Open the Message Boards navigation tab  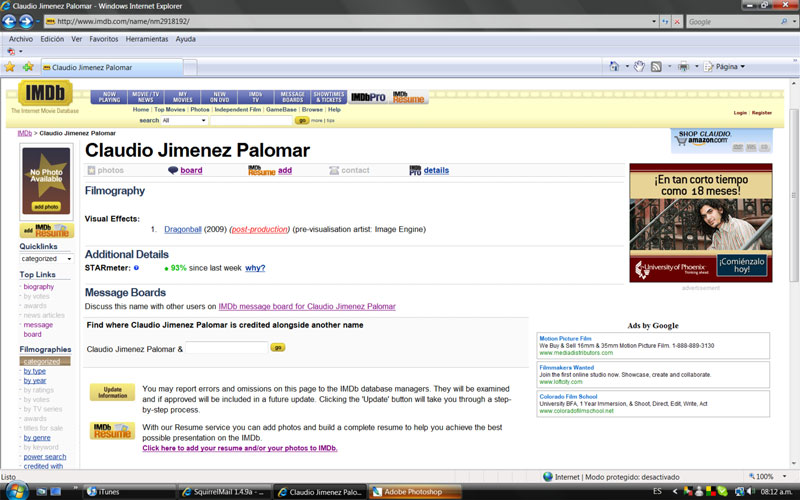point(292,97)
